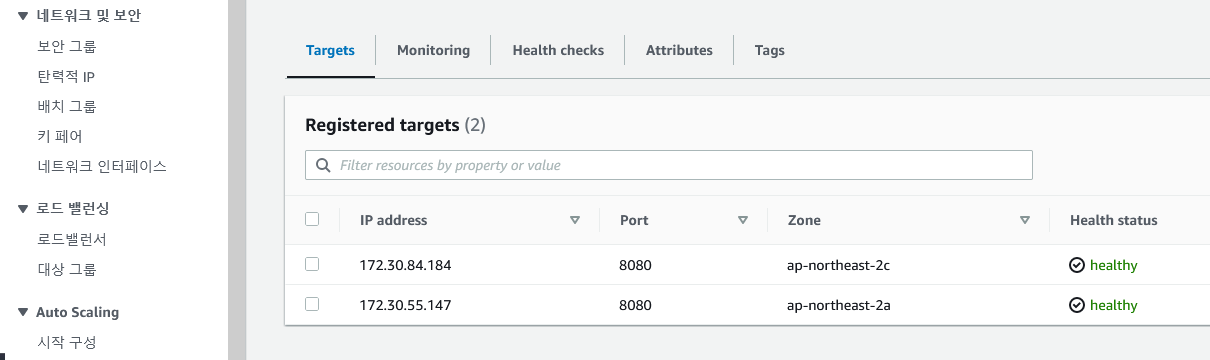The width and height of the screenshot is (1210, 360).
Task: Click the sidebar vertical scrollbar
Action: (237, 180)
